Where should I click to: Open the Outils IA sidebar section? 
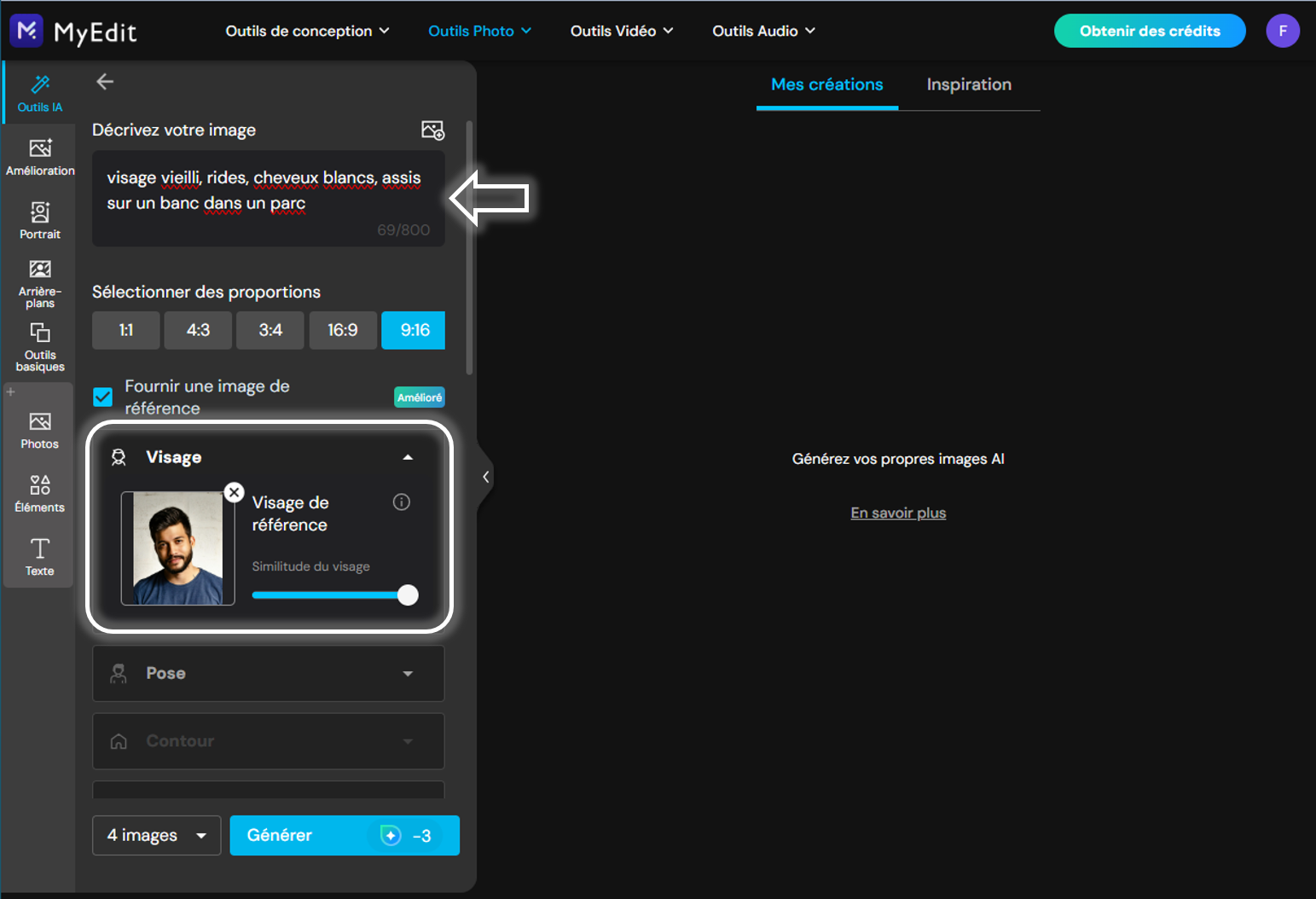(39, 93)
